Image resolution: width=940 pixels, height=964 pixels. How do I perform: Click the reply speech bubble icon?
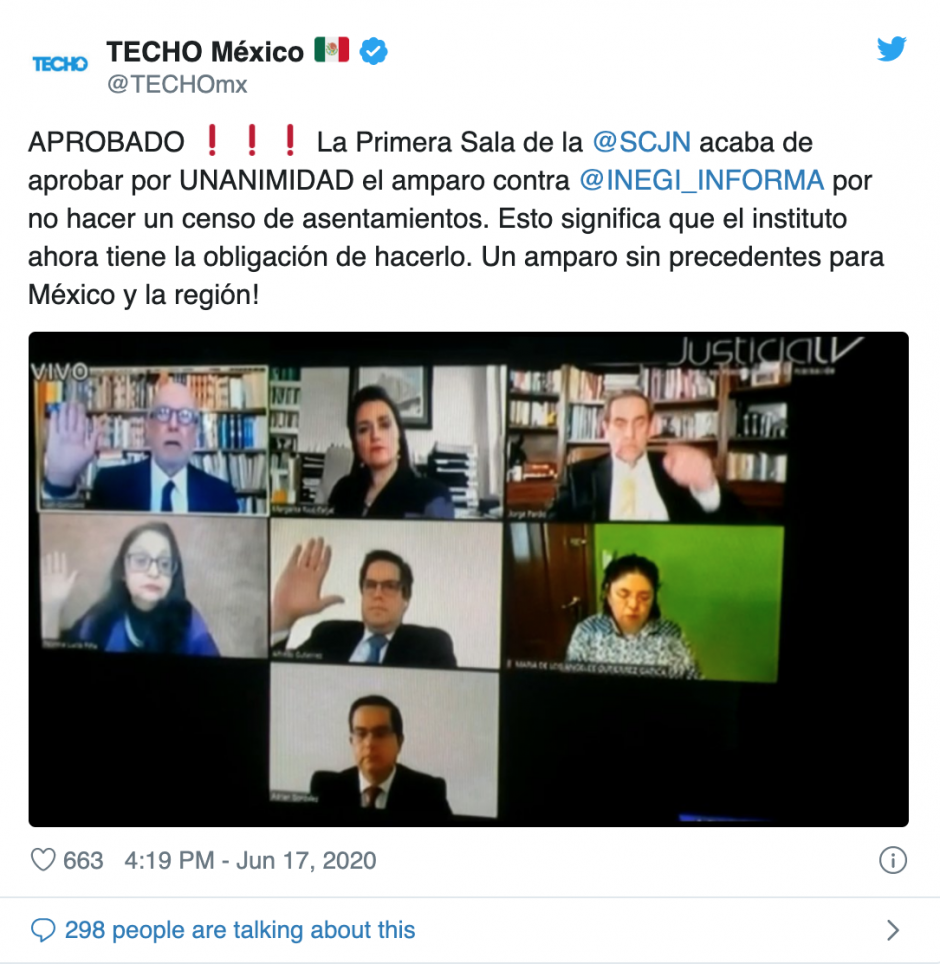[43, 930]
